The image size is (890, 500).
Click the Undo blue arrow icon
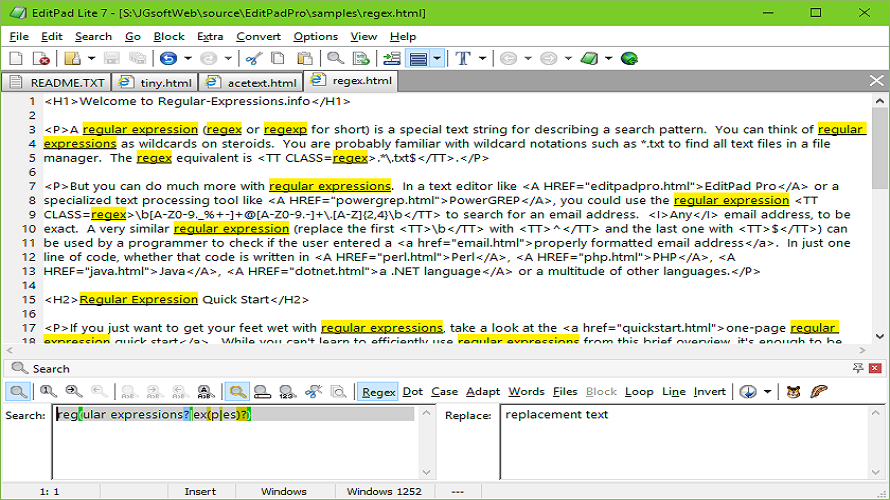(168, 59)
